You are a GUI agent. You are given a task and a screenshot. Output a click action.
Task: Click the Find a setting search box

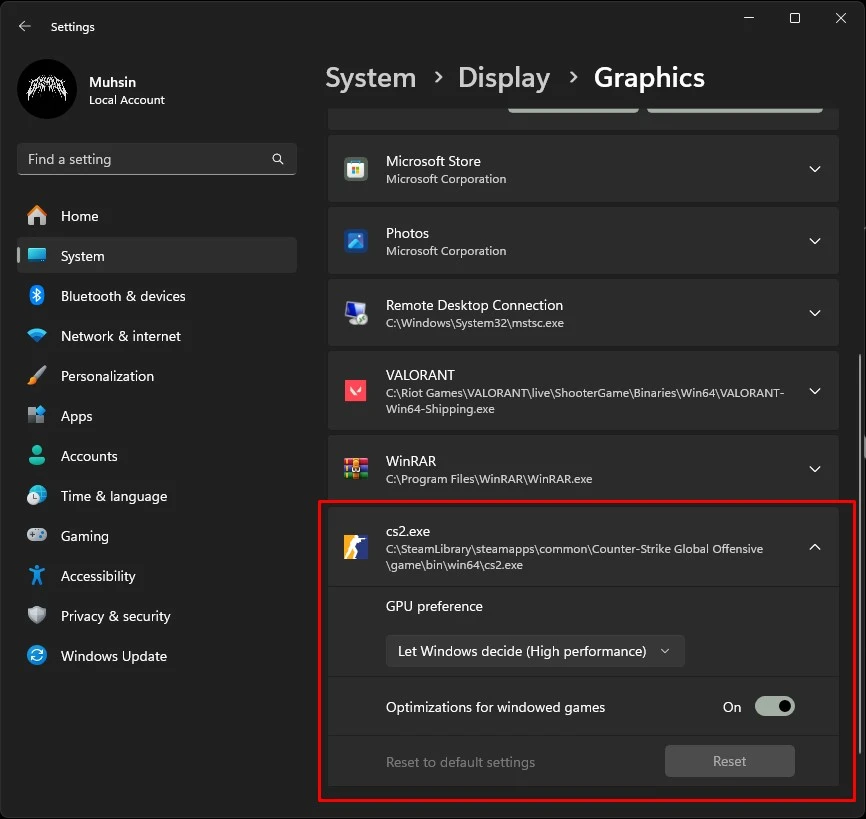coord(157,159)
